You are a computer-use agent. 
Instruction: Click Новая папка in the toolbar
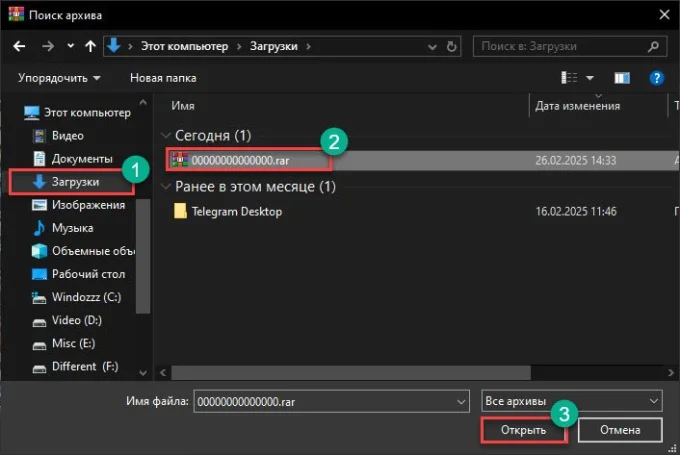(x=163, y=78)
